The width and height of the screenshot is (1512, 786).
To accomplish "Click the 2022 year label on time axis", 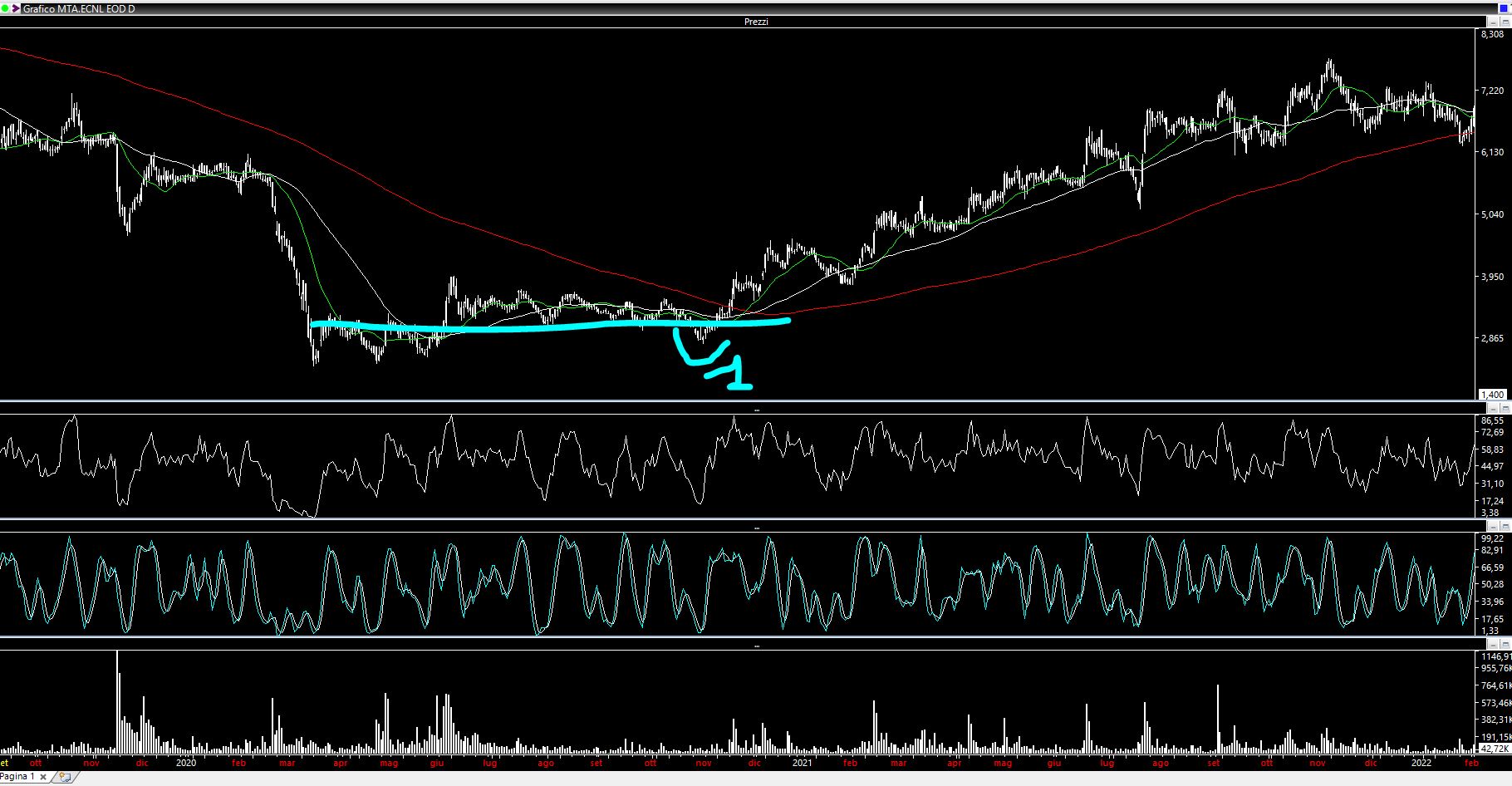I will point(1421,763).
